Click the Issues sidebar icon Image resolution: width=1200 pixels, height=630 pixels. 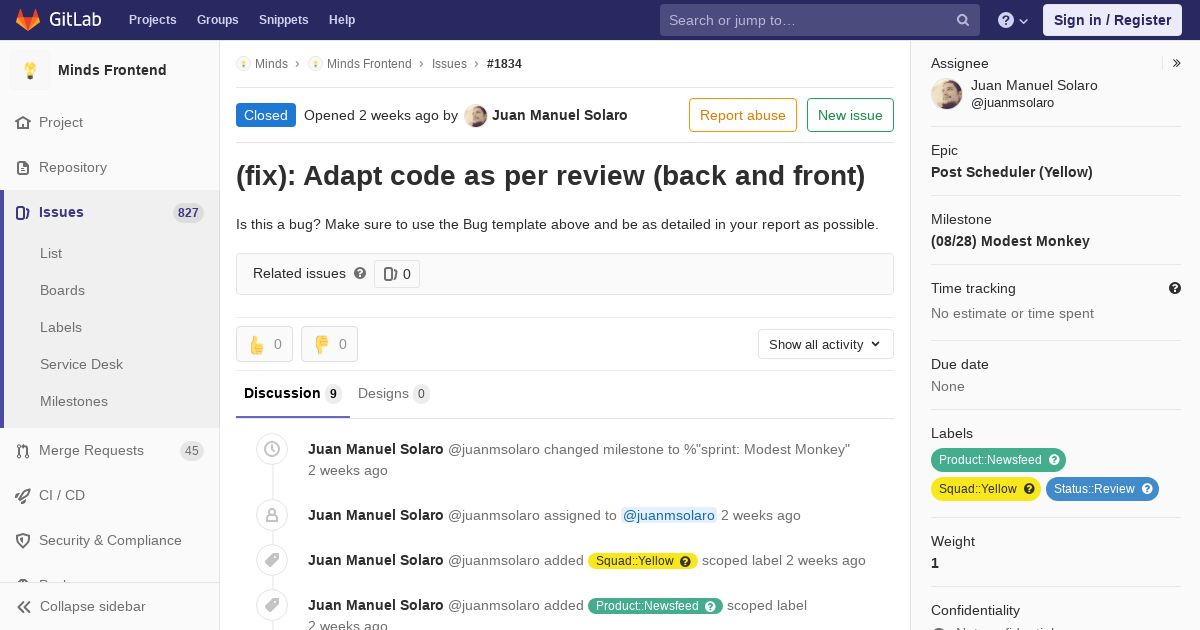(x=23, y=212)
